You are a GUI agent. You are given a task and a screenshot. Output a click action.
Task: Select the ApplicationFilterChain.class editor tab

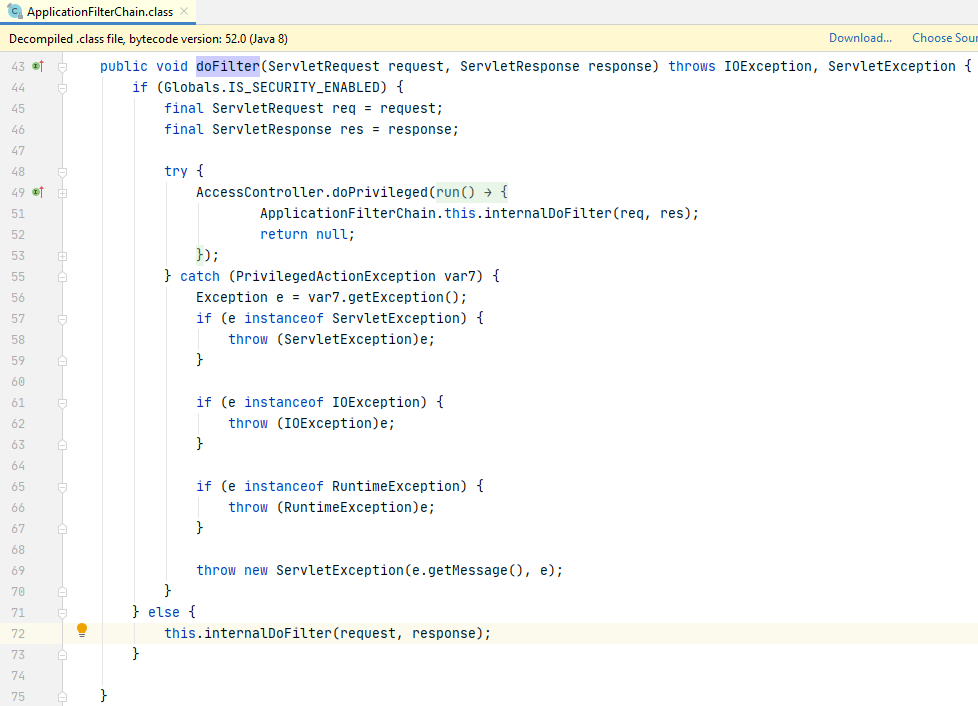[98, 12]
